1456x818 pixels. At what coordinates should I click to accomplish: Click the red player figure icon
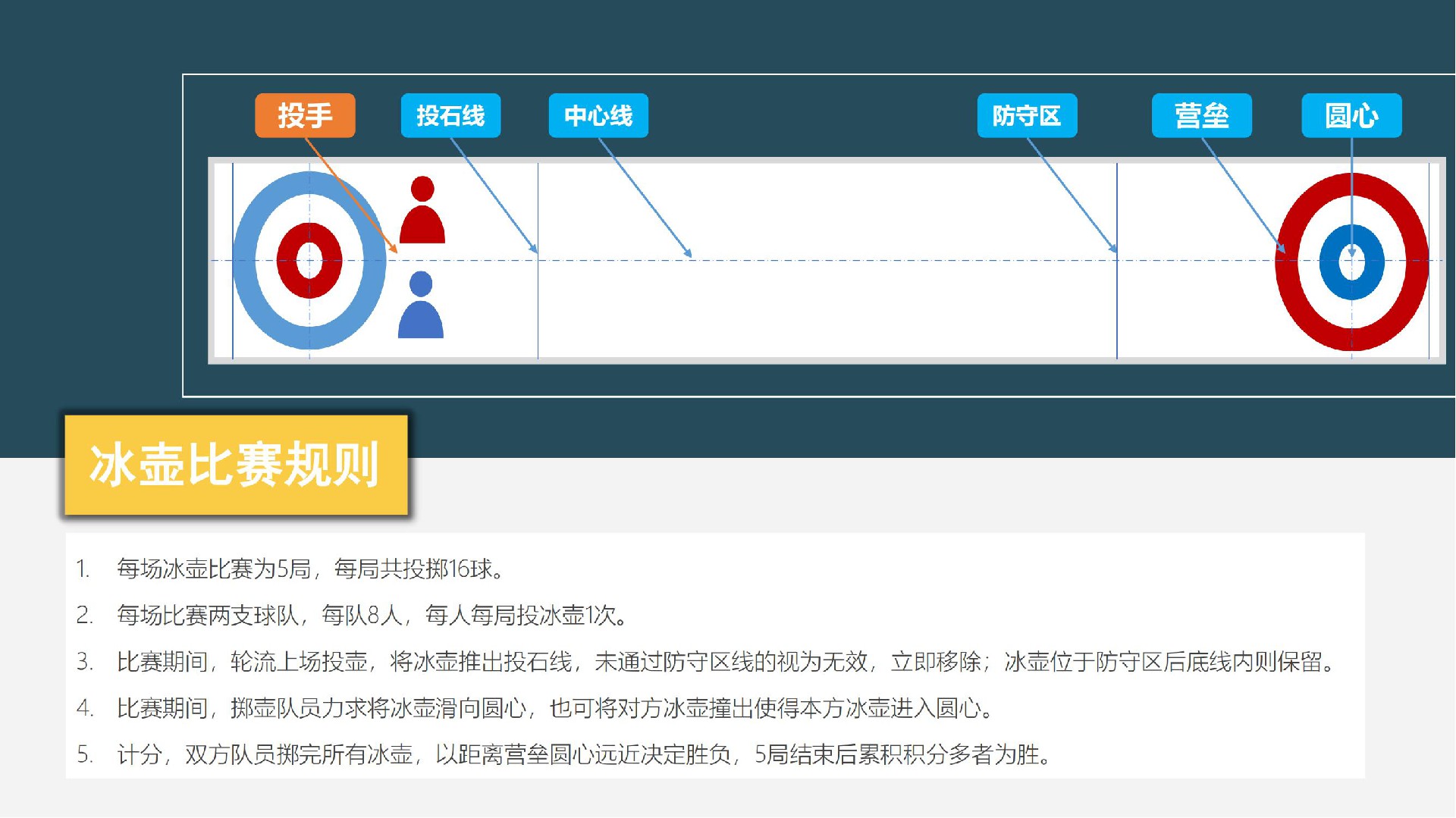pyautogui.click(x=422, y=210)
